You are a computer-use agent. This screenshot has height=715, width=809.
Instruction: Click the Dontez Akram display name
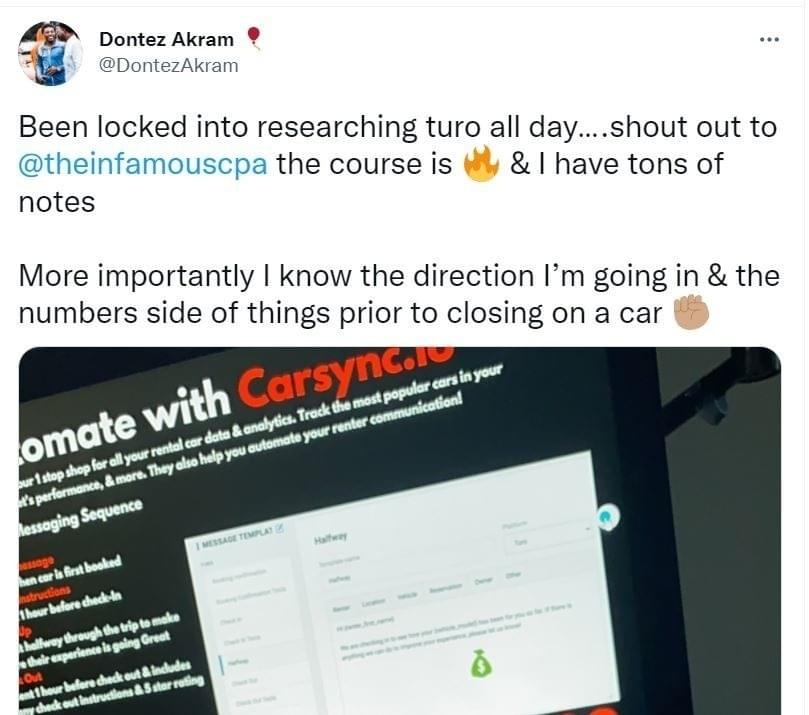(x=166, y=39)
